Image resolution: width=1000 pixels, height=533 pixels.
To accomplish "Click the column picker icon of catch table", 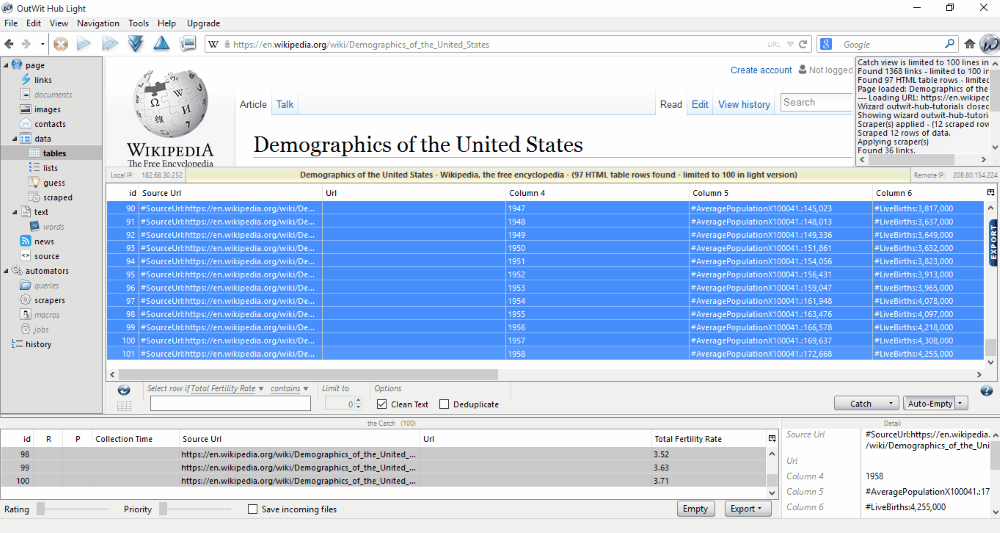I will (x=772, y=439).
